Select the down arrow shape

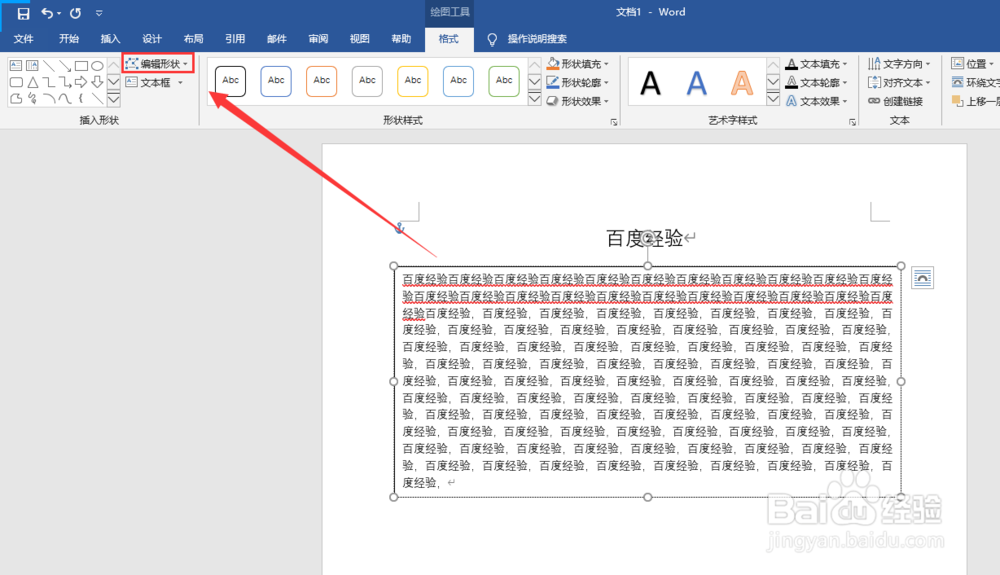97,82
